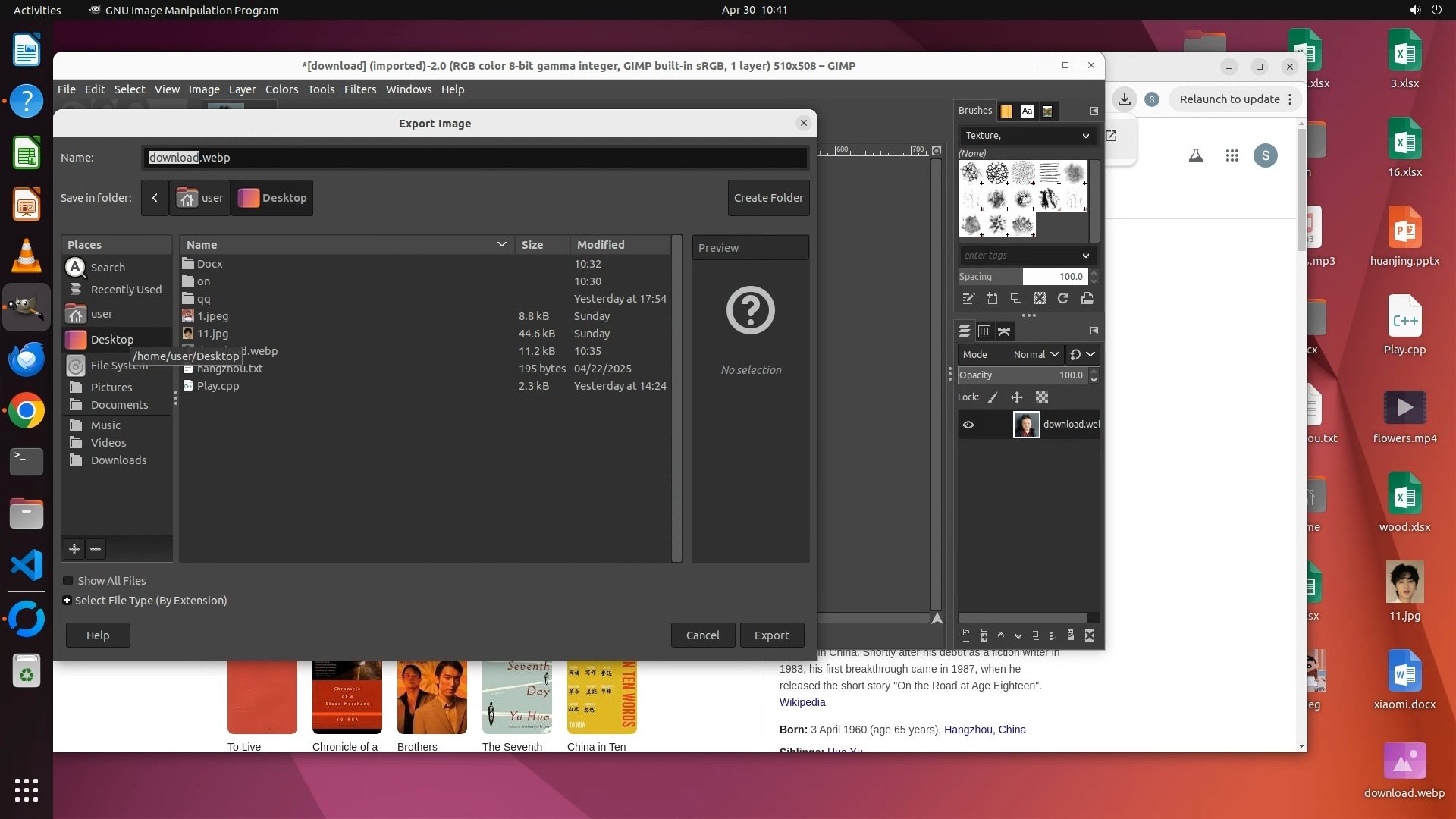Open the Fonts tab in the brushes dock
The height and width of the screenshot is (819, 1456).
tap(1027, 111)
